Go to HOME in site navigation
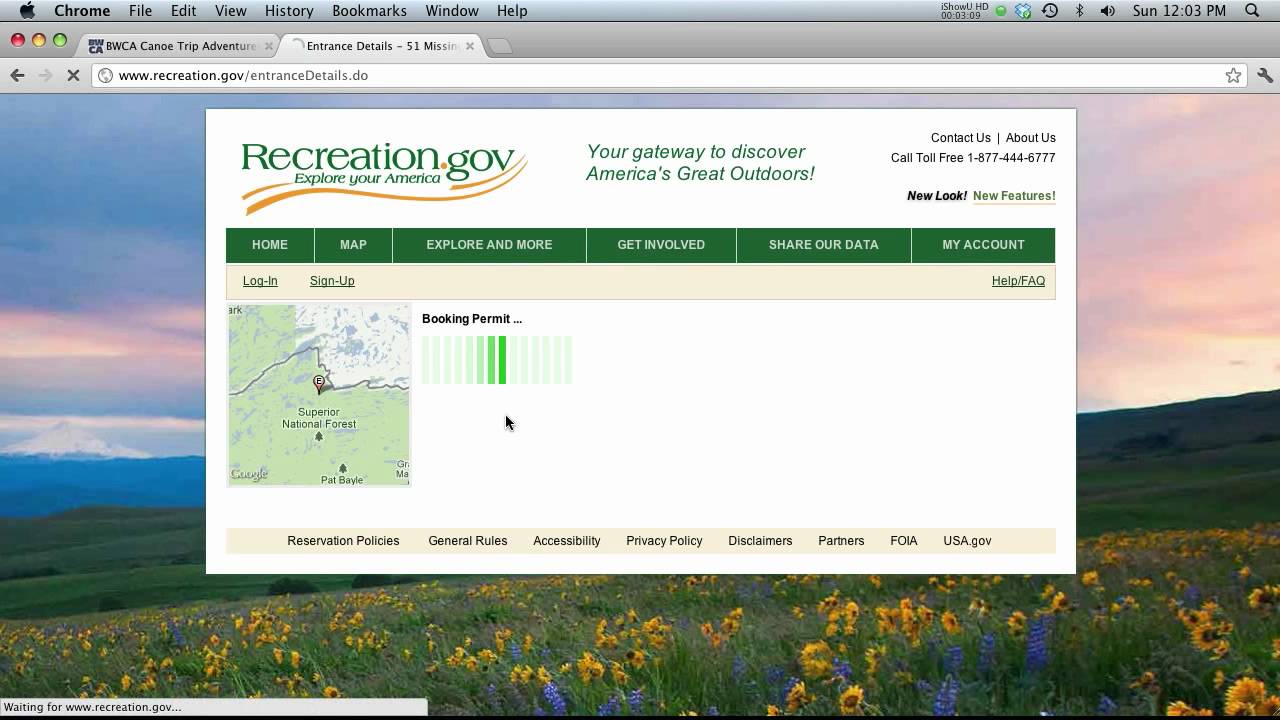Image resolution: width=1280 pixels, height=720 pixels. [x=270, y=245]
